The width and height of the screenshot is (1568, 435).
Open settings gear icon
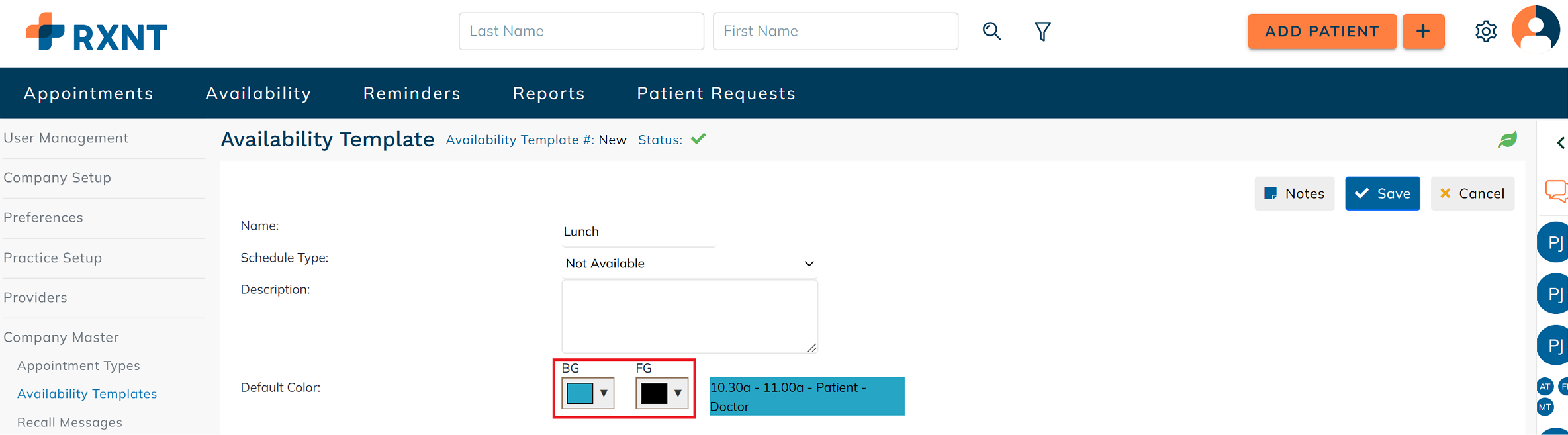(1485, 31)
